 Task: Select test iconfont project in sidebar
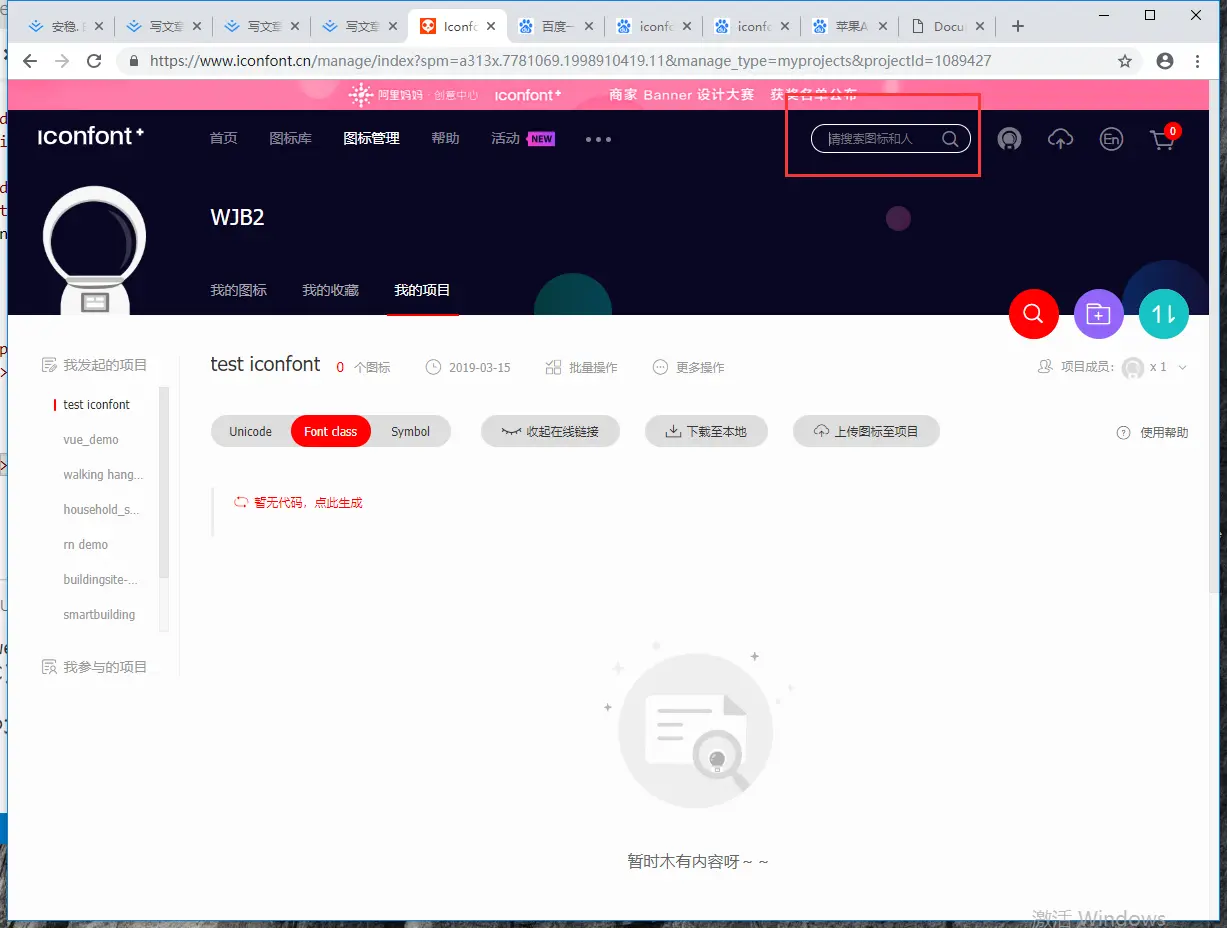(96, 405)
